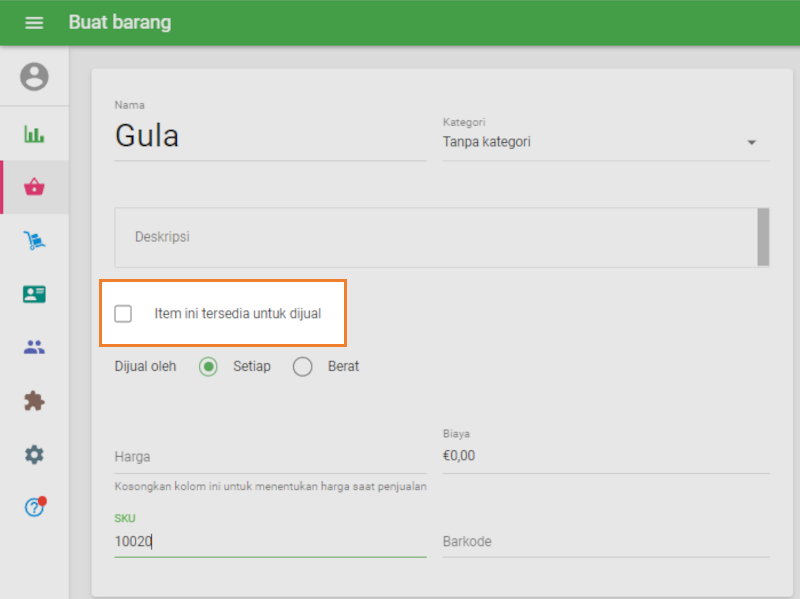This screenshot has height=599, width=800.
Task: Open the reports bar chart icon
Action: click(34, 134)
